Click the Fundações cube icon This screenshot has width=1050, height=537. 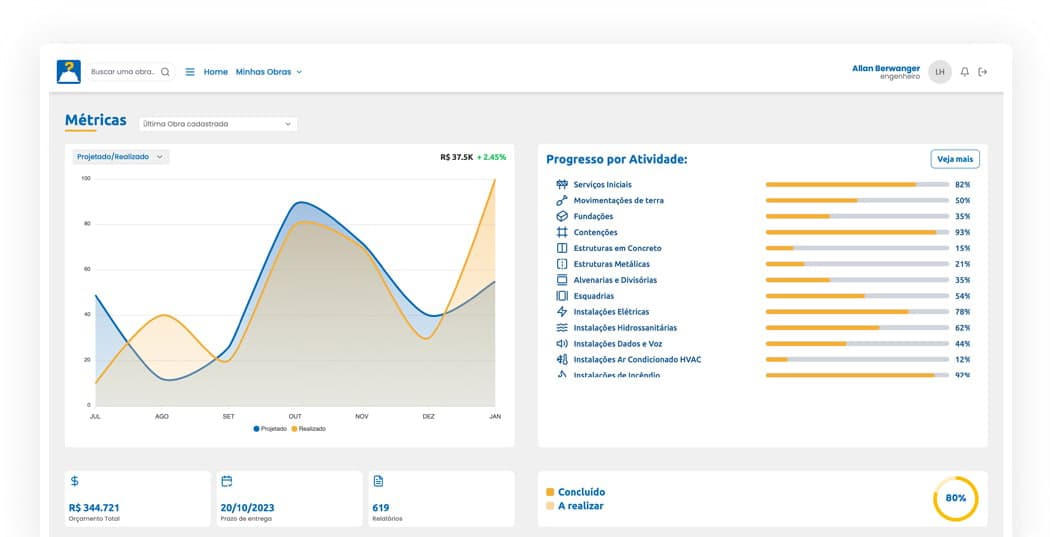(562, 216)
